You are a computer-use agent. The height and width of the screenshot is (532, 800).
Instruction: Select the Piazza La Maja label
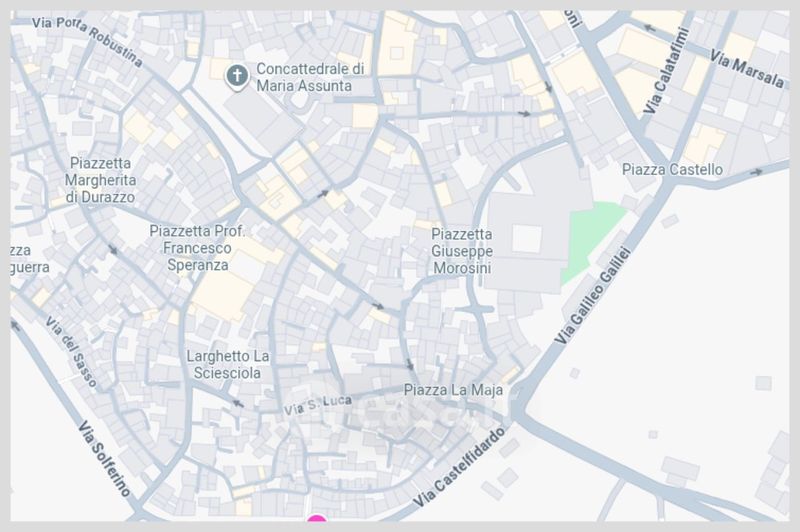click(453, 390)
